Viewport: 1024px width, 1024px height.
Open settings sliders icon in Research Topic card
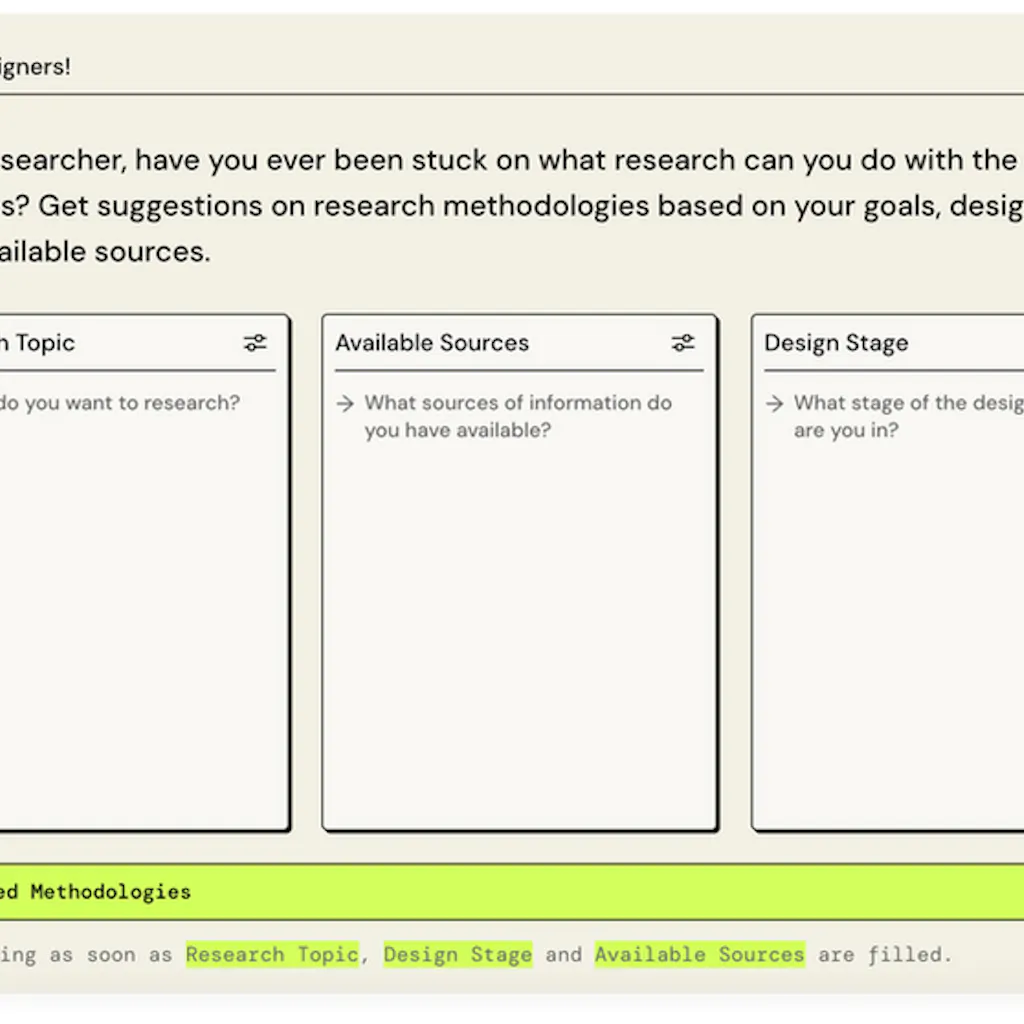(x=255, y=343)
